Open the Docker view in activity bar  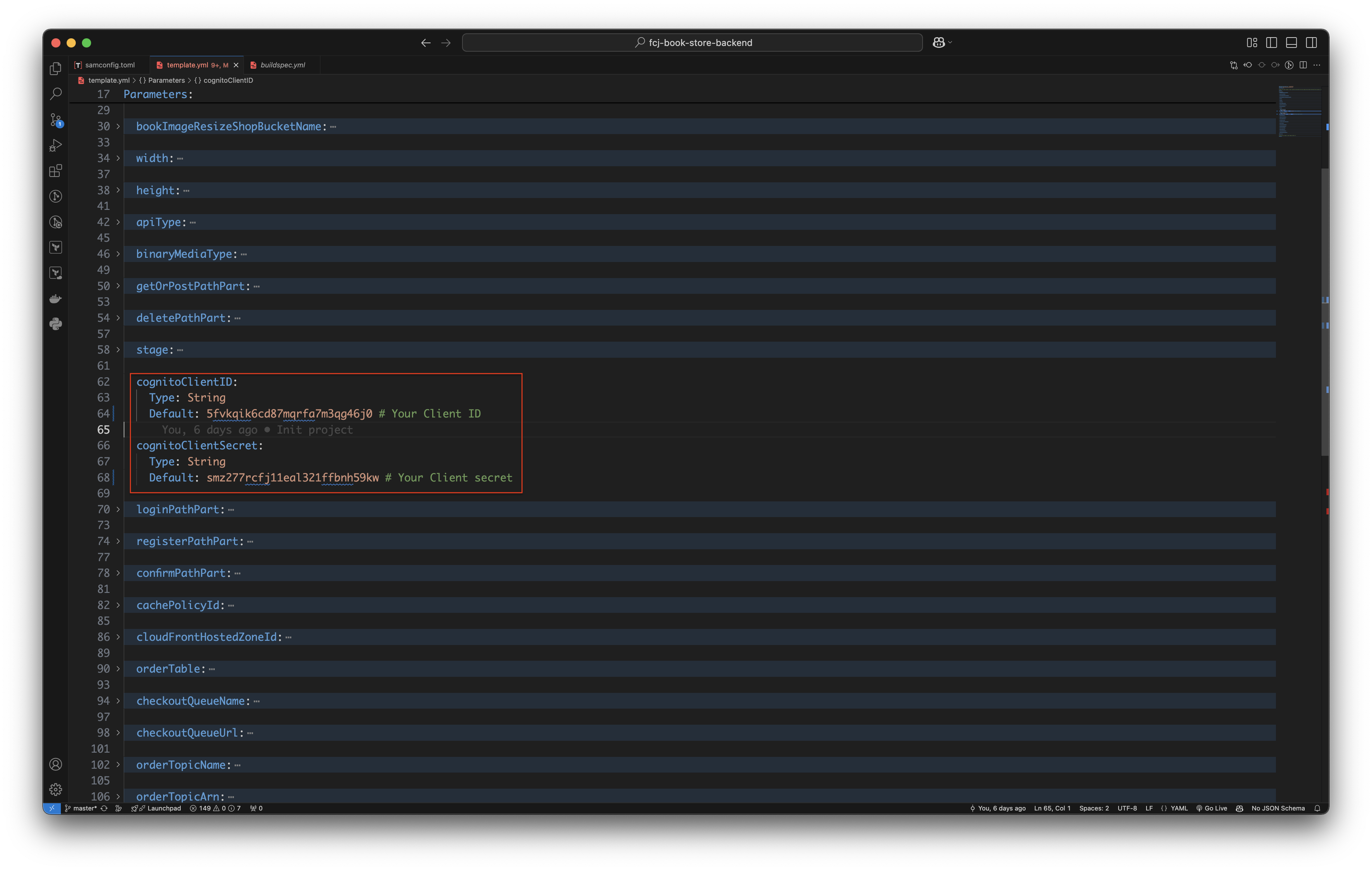(55, 299)
